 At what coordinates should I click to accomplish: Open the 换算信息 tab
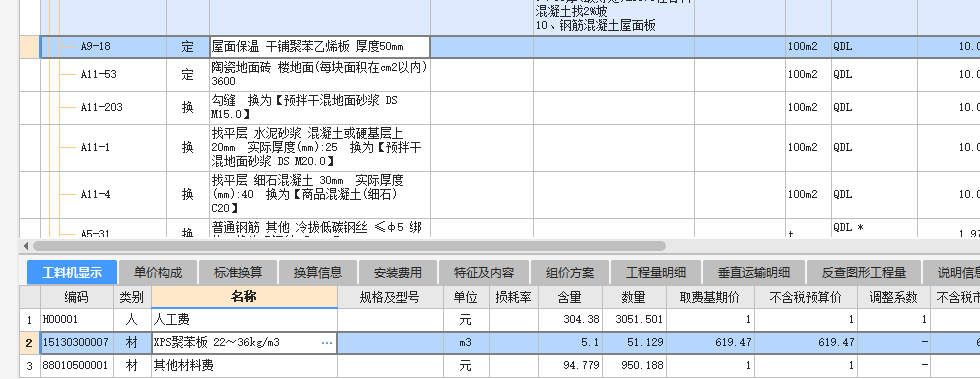pos(318,273)
